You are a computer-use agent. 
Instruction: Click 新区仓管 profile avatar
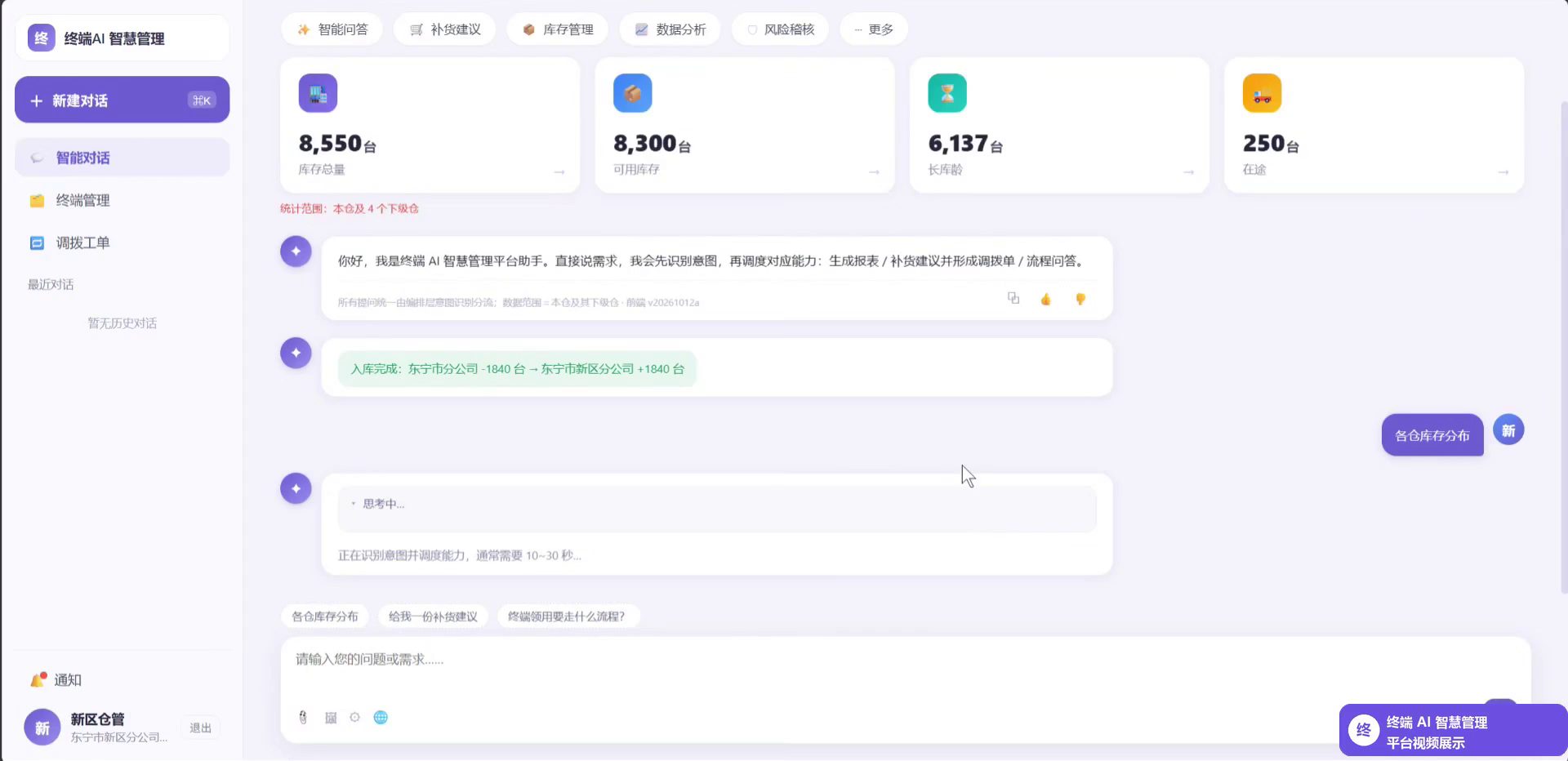pyautogui.click(x=42, y=728)
